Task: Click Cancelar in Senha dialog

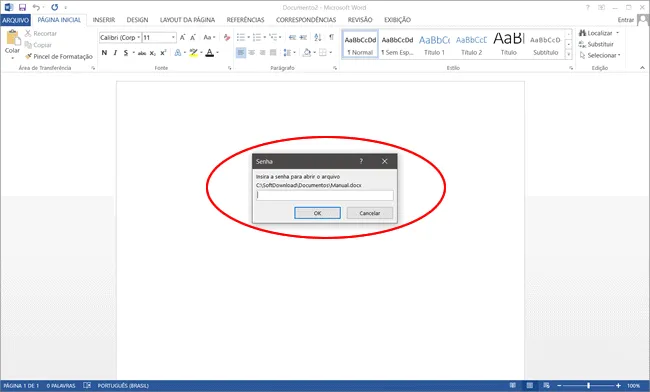Action: coord(370,213)
